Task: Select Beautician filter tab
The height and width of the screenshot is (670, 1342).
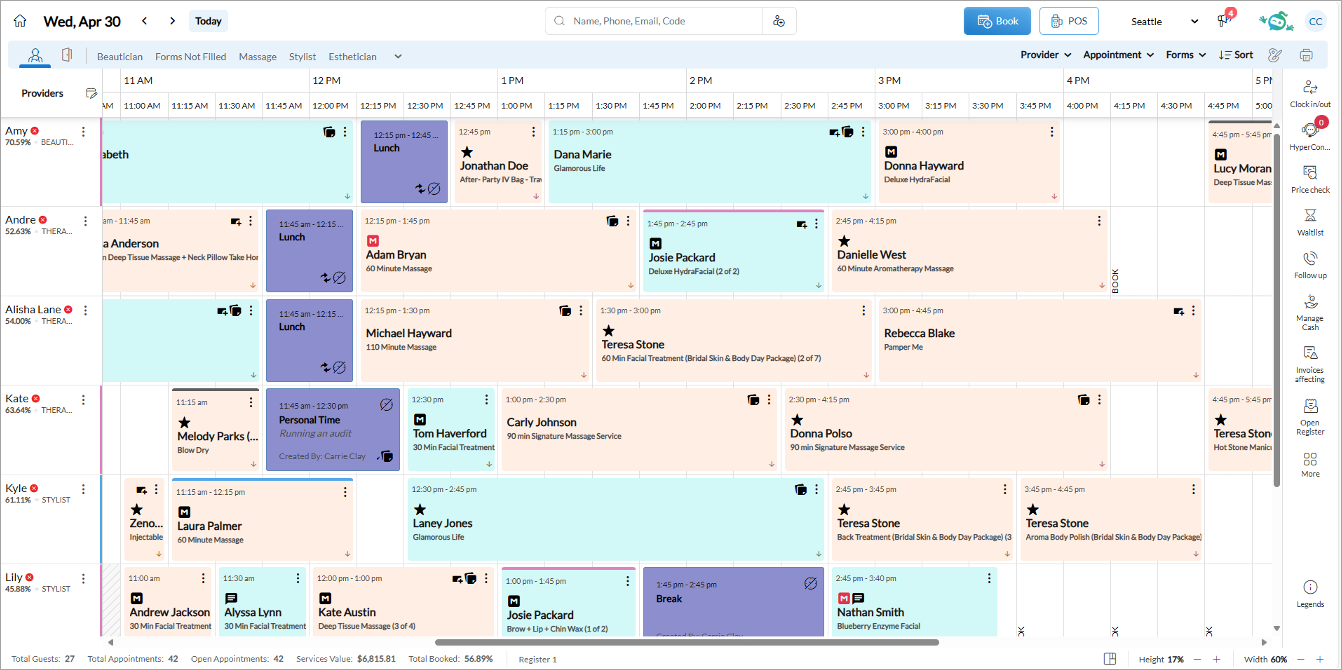Action: 120,57
